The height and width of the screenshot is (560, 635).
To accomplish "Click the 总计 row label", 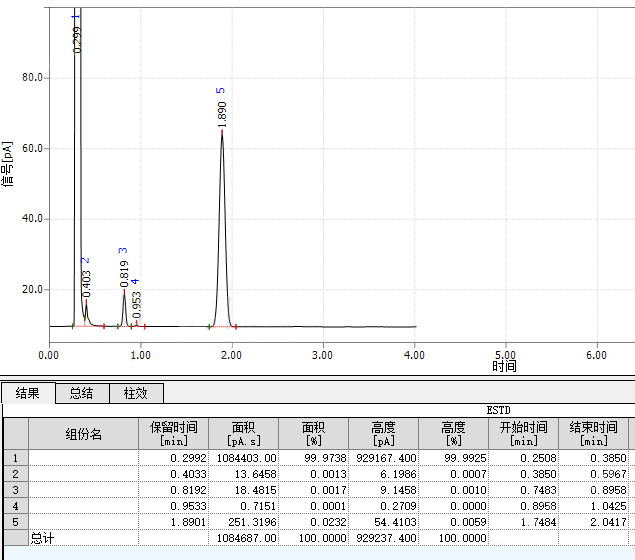I will tap(45, 538).
